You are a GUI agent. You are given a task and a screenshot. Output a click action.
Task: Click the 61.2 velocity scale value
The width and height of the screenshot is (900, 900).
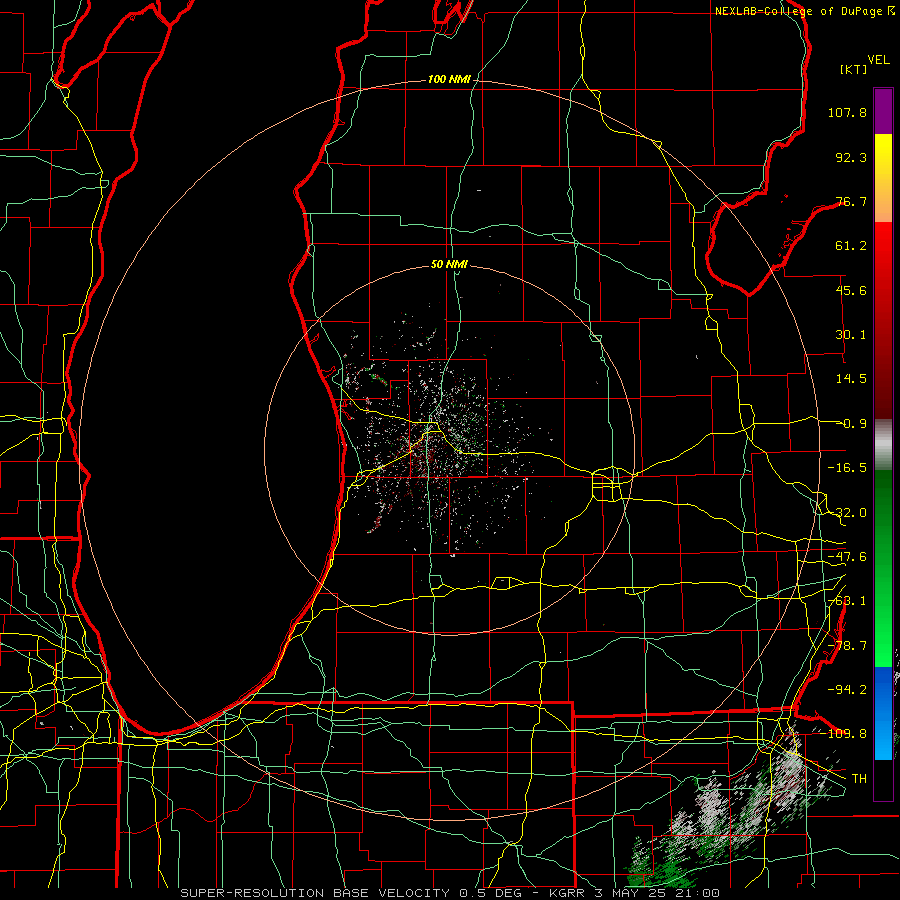[x=851, y=246]
